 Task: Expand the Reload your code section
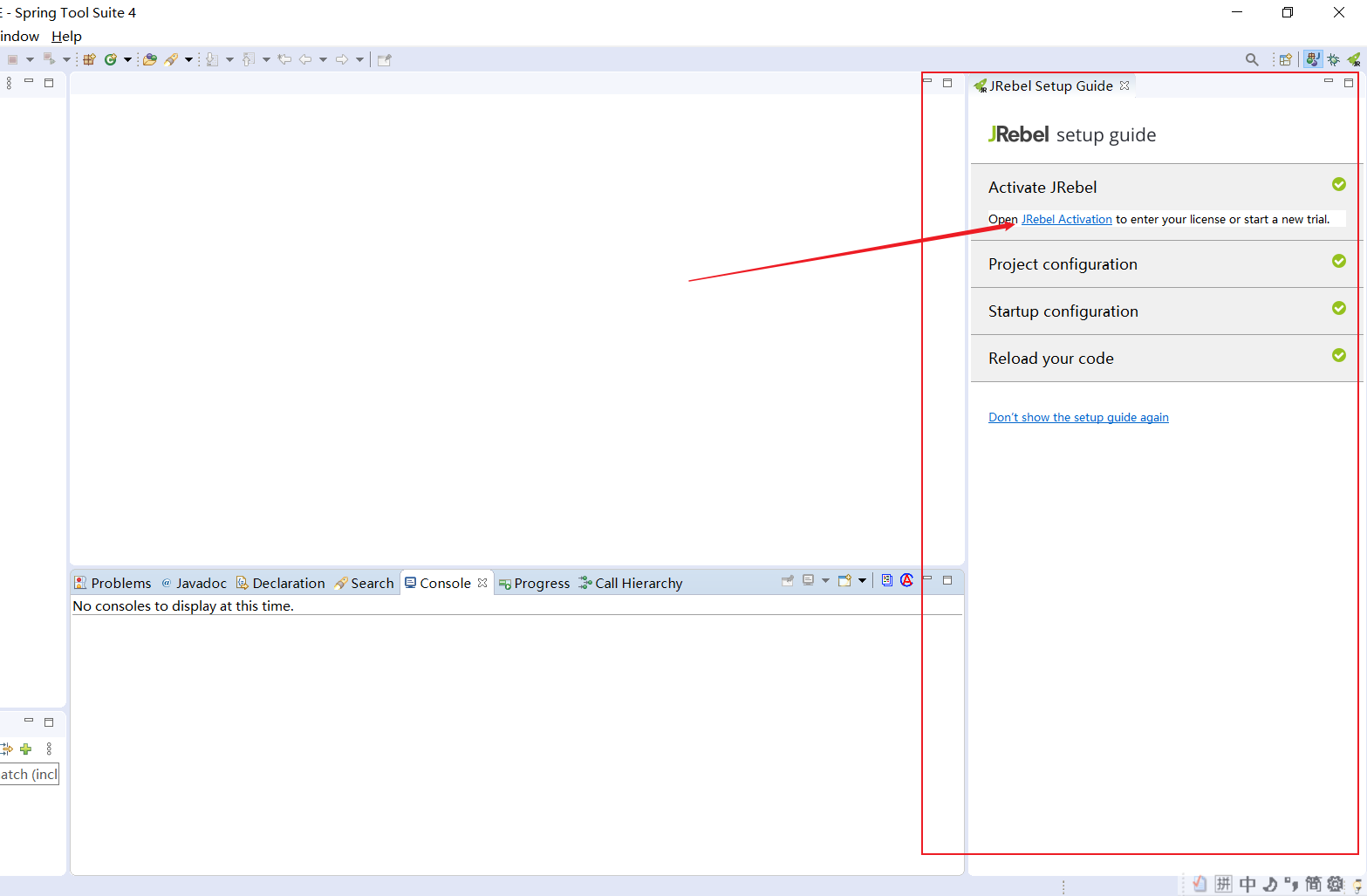click(x=1050, y=358)
